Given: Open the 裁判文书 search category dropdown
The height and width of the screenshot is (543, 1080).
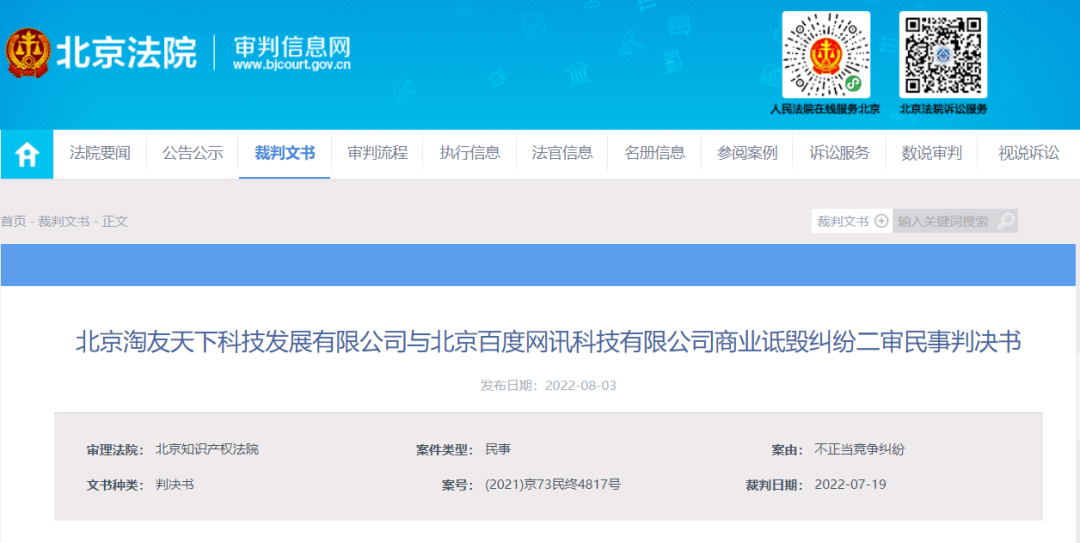Looking at the screenshot, I should pyautogui.click(x=852, y=221).
